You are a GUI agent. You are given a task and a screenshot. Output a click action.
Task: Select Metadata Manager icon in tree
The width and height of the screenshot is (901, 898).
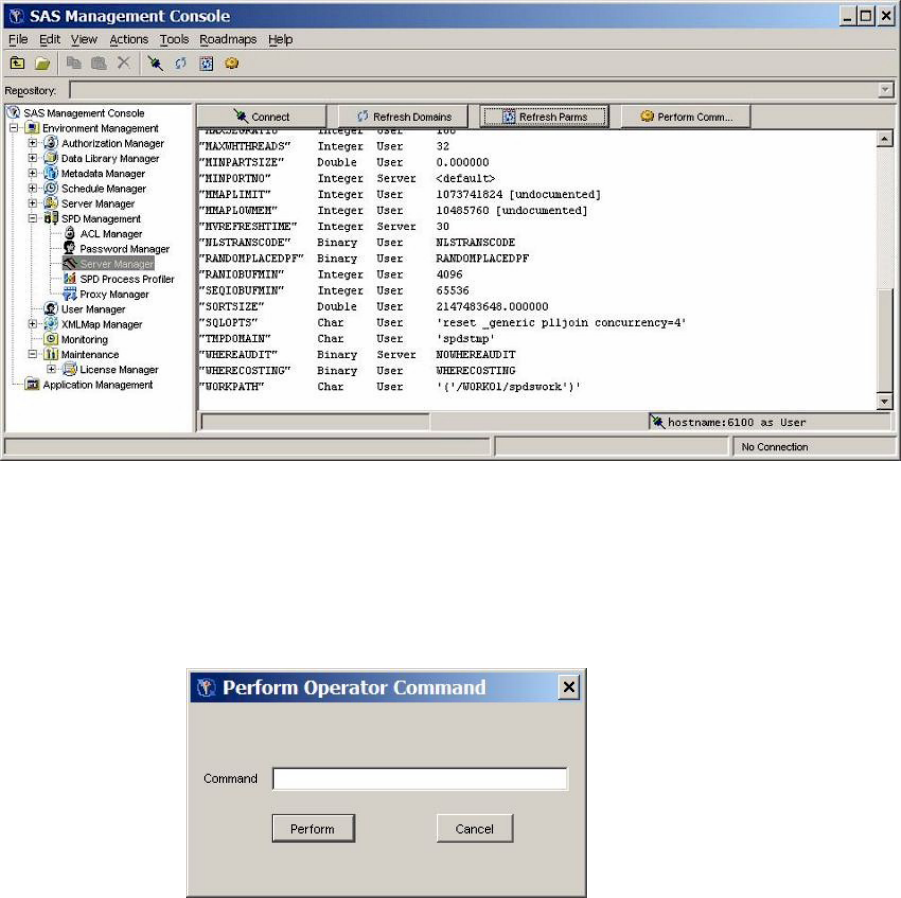(51, 173)
